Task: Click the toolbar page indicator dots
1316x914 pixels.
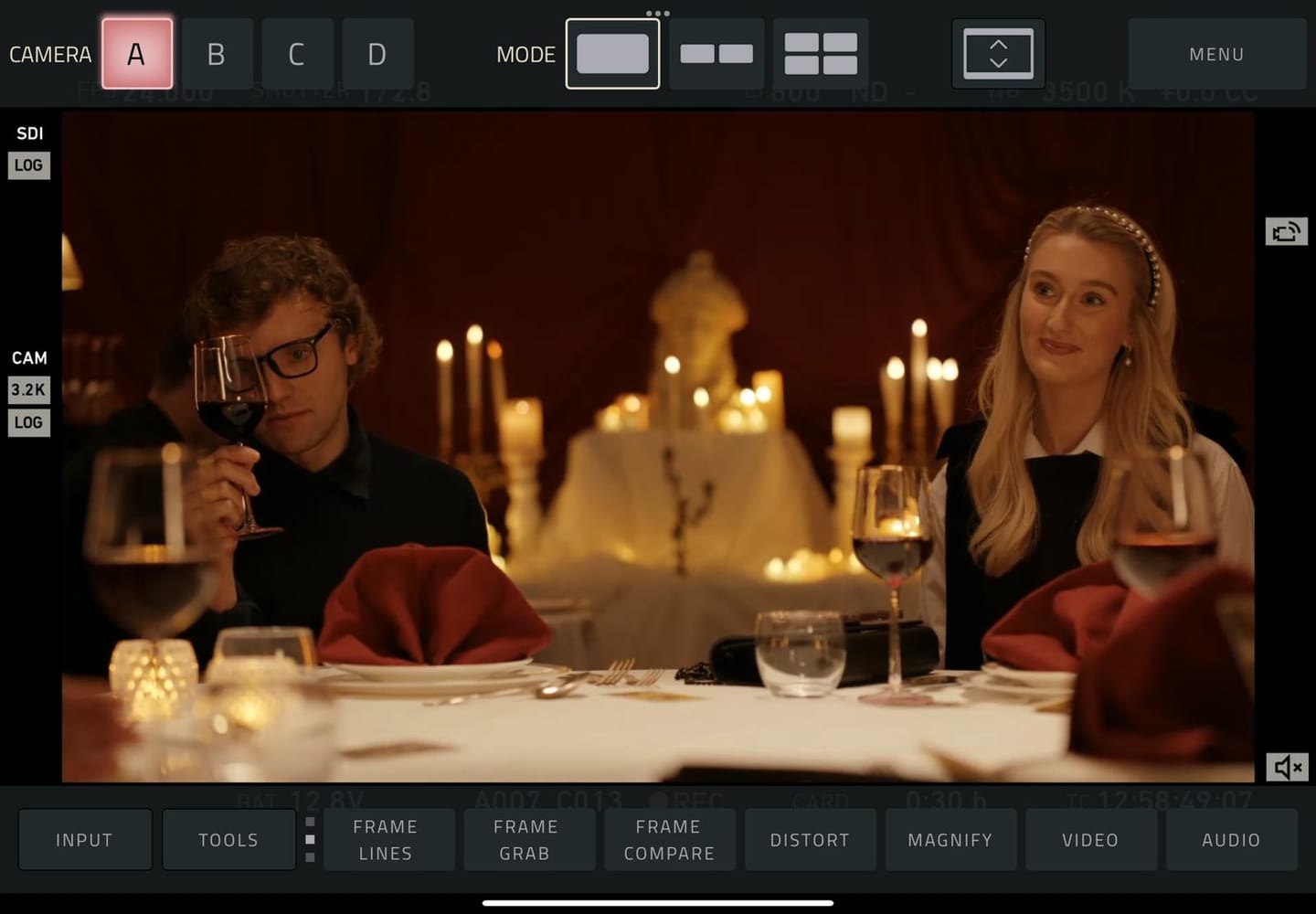Action: [x=310, y=839]
